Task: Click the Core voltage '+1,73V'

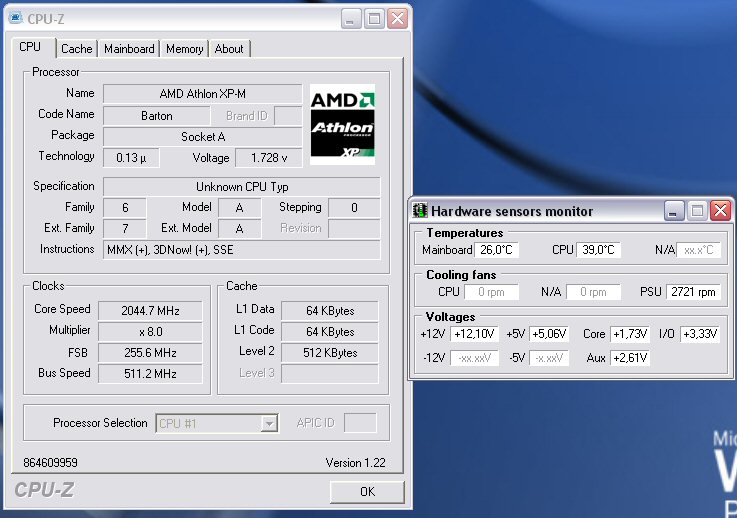Action: [x=630, y=334]
